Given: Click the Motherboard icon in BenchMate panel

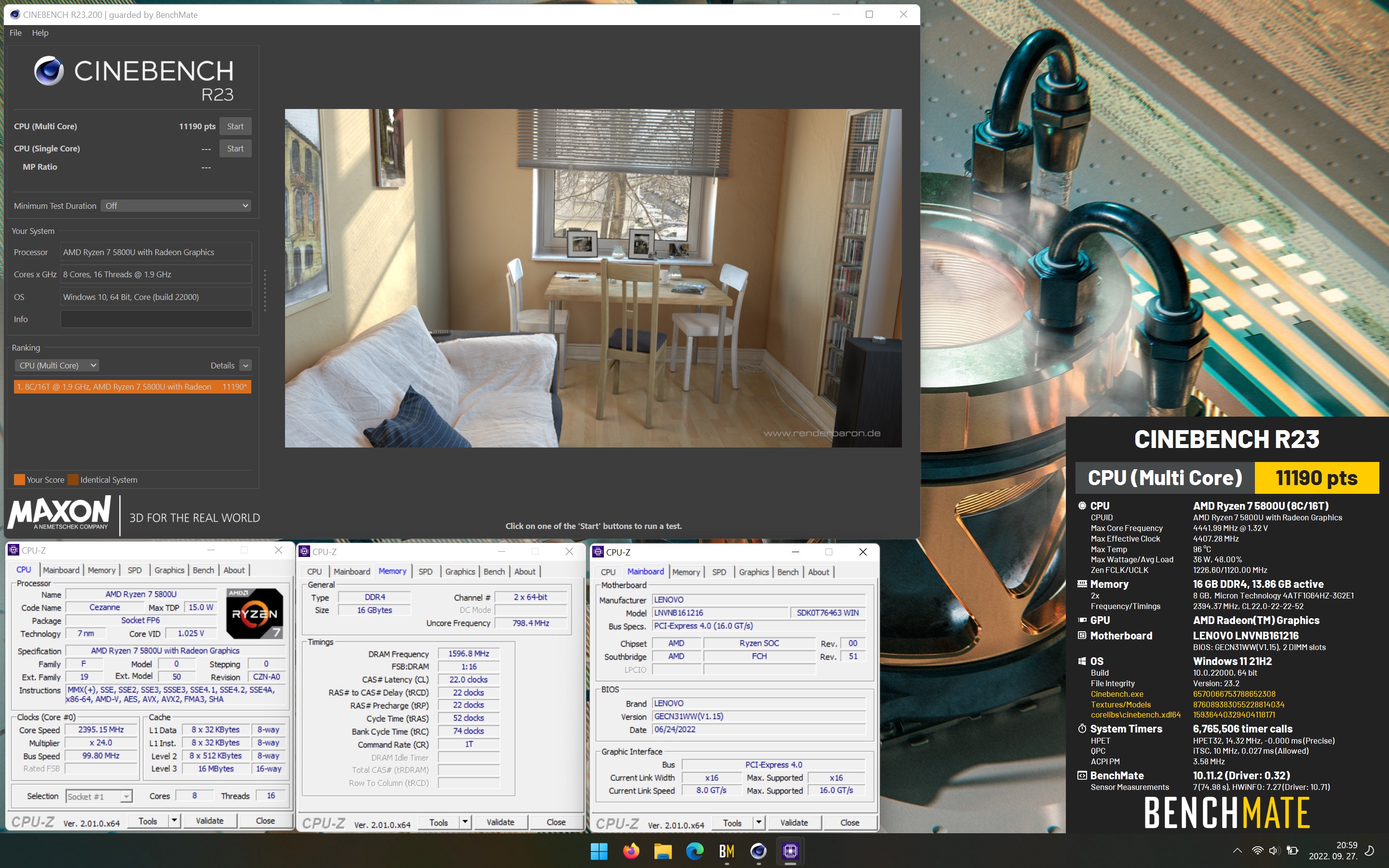Looking at the screenshot, I should pos(1082,636).
